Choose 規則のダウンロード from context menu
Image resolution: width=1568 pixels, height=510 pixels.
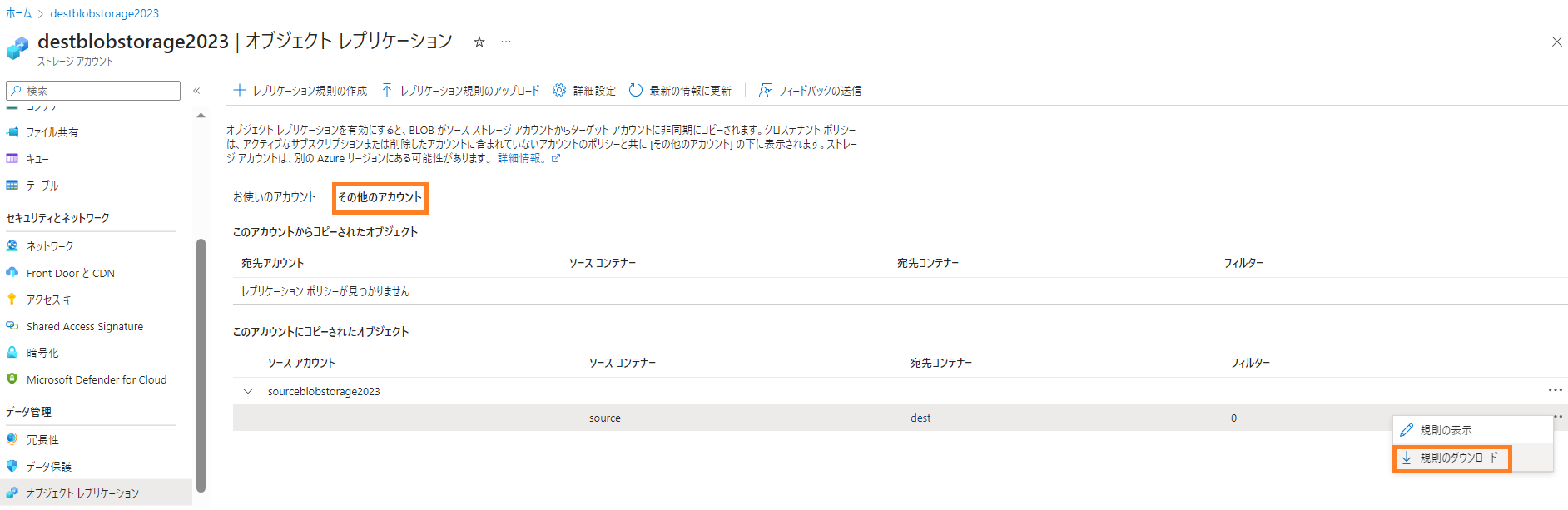1472,458
